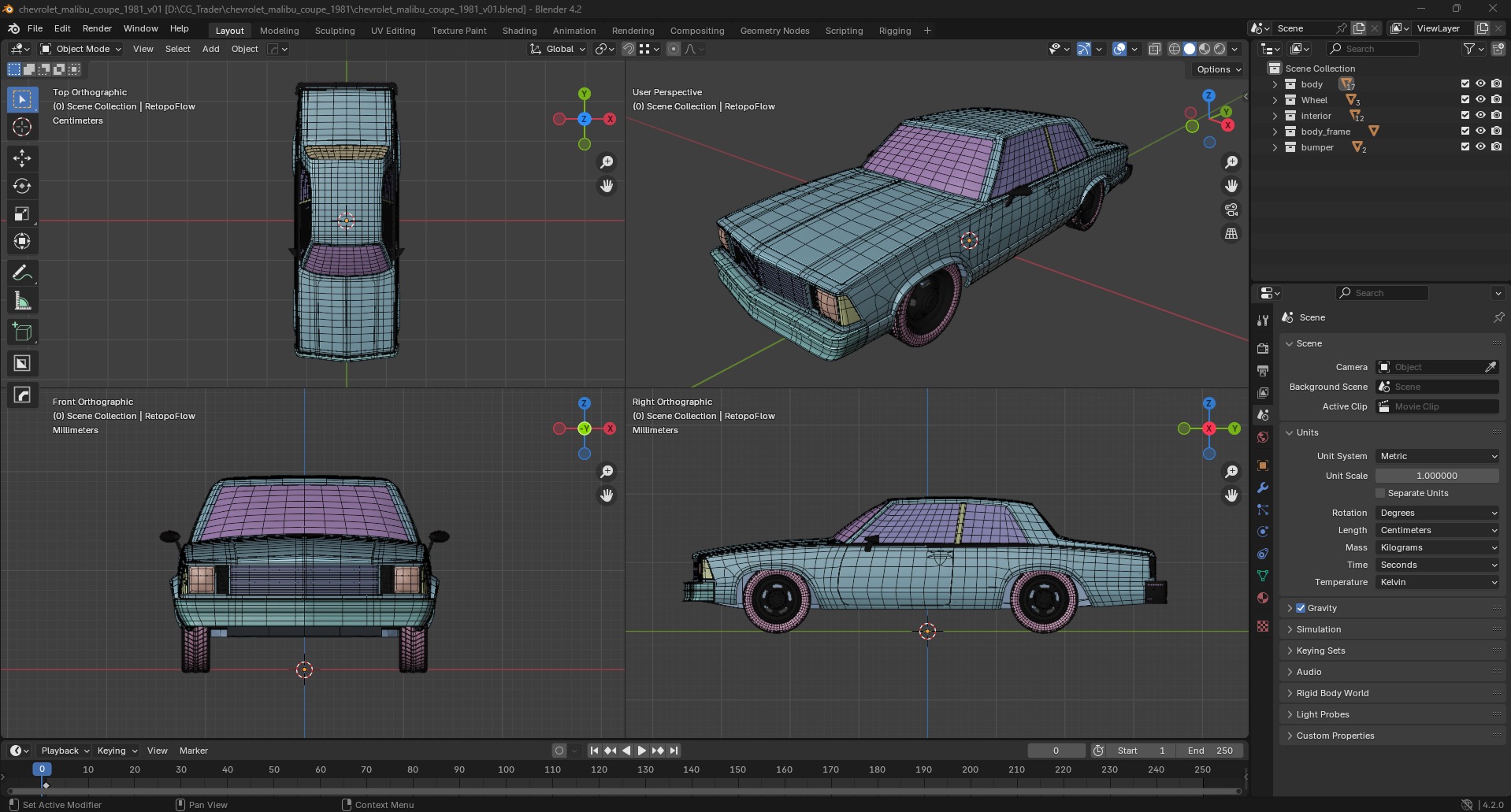Image resolution: width=1511 pixels, height=812 pixels.
Task: Select the Rotate tool
Action: (x=22, y=186)
